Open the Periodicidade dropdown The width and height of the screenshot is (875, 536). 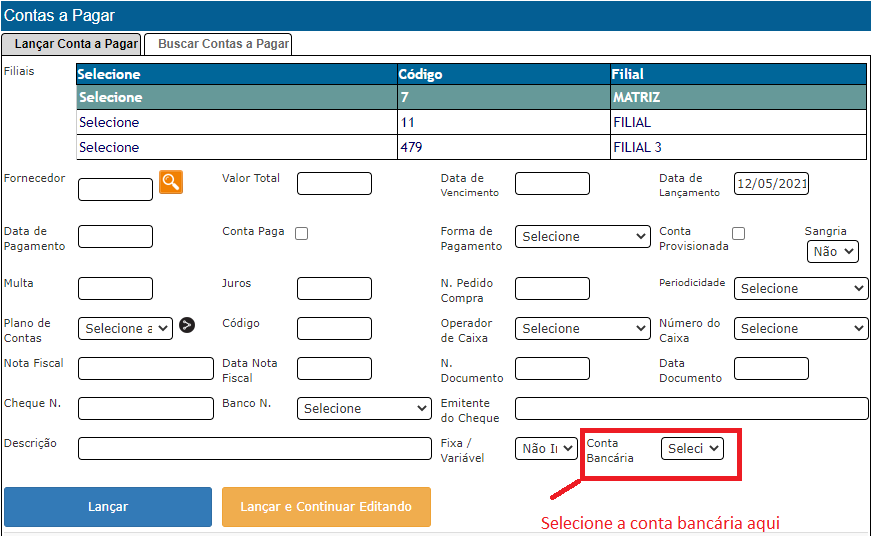click(800, 289)
